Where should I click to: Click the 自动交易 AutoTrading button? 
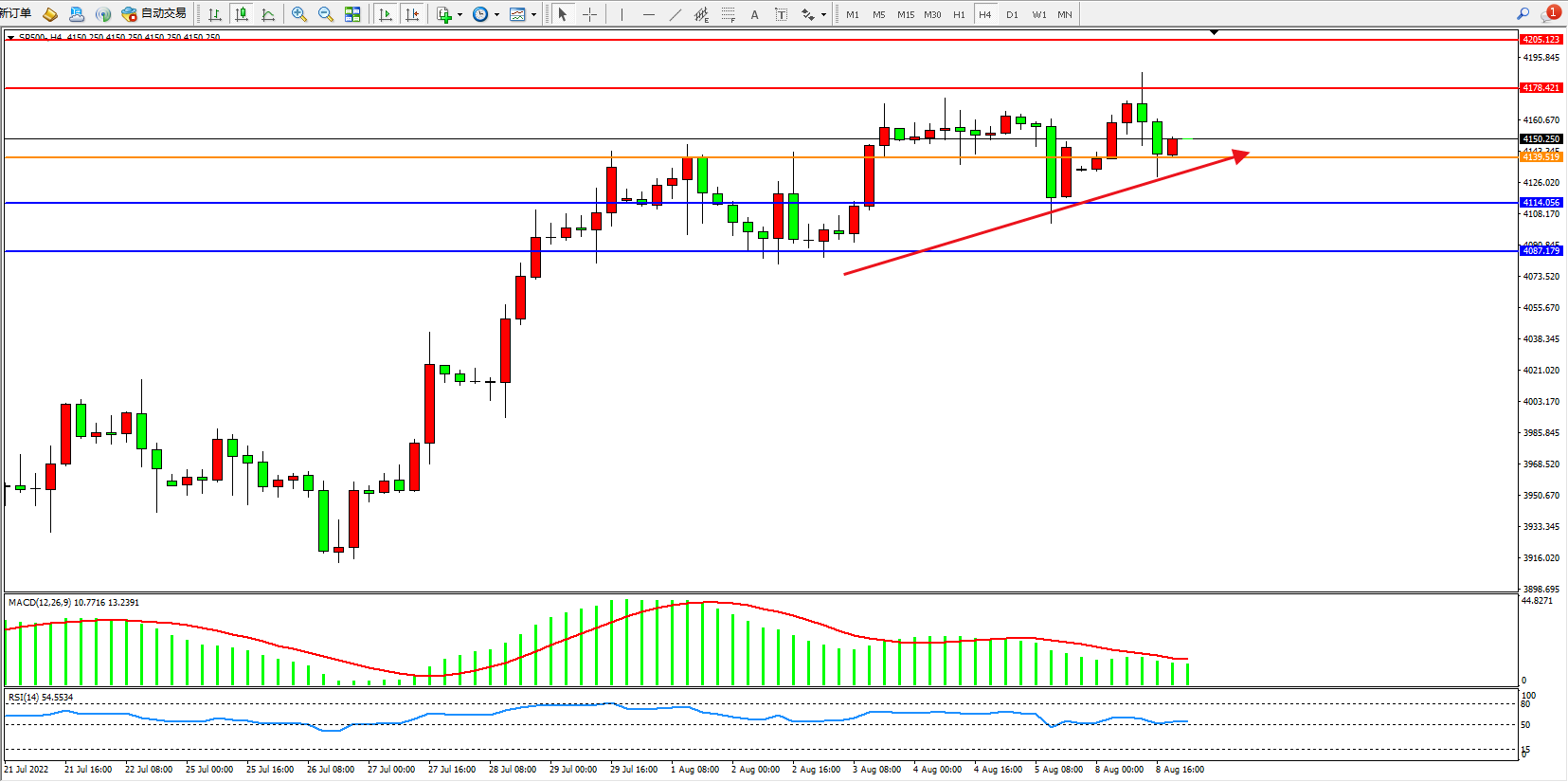[154, 13]
